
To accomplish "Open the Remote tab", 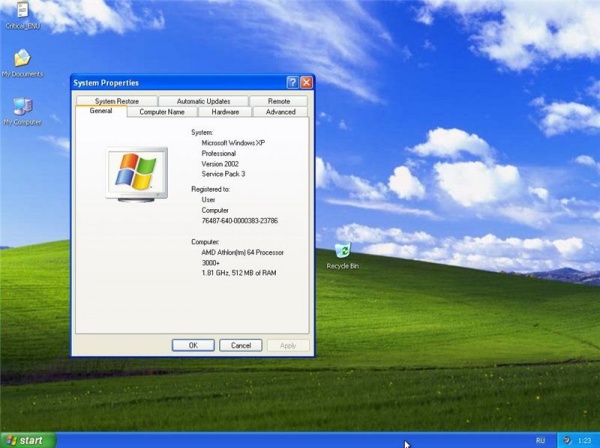I will [279, 101].
